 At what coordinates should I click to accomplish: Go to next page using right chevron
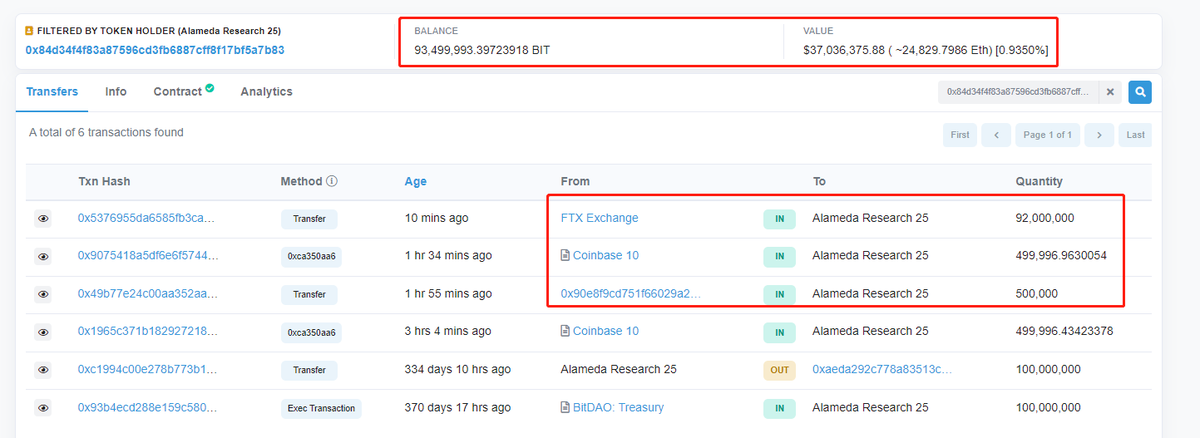click(x=1099, y=135)
